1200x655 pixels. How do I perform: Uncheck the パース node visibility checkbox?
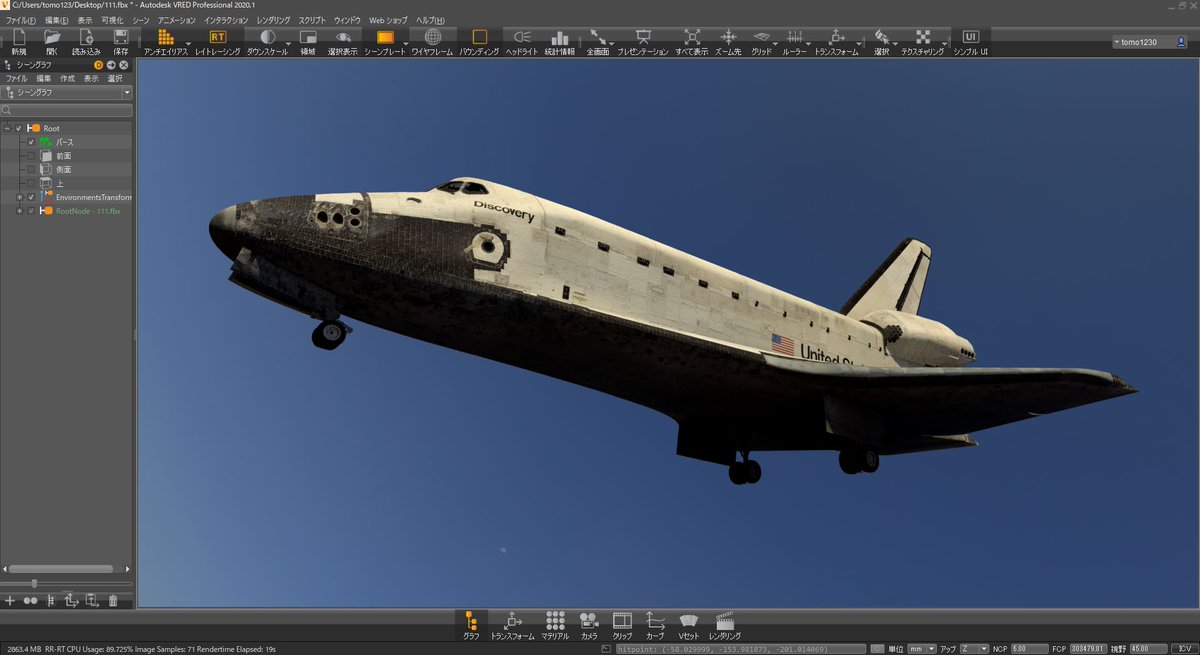point(31,142)
